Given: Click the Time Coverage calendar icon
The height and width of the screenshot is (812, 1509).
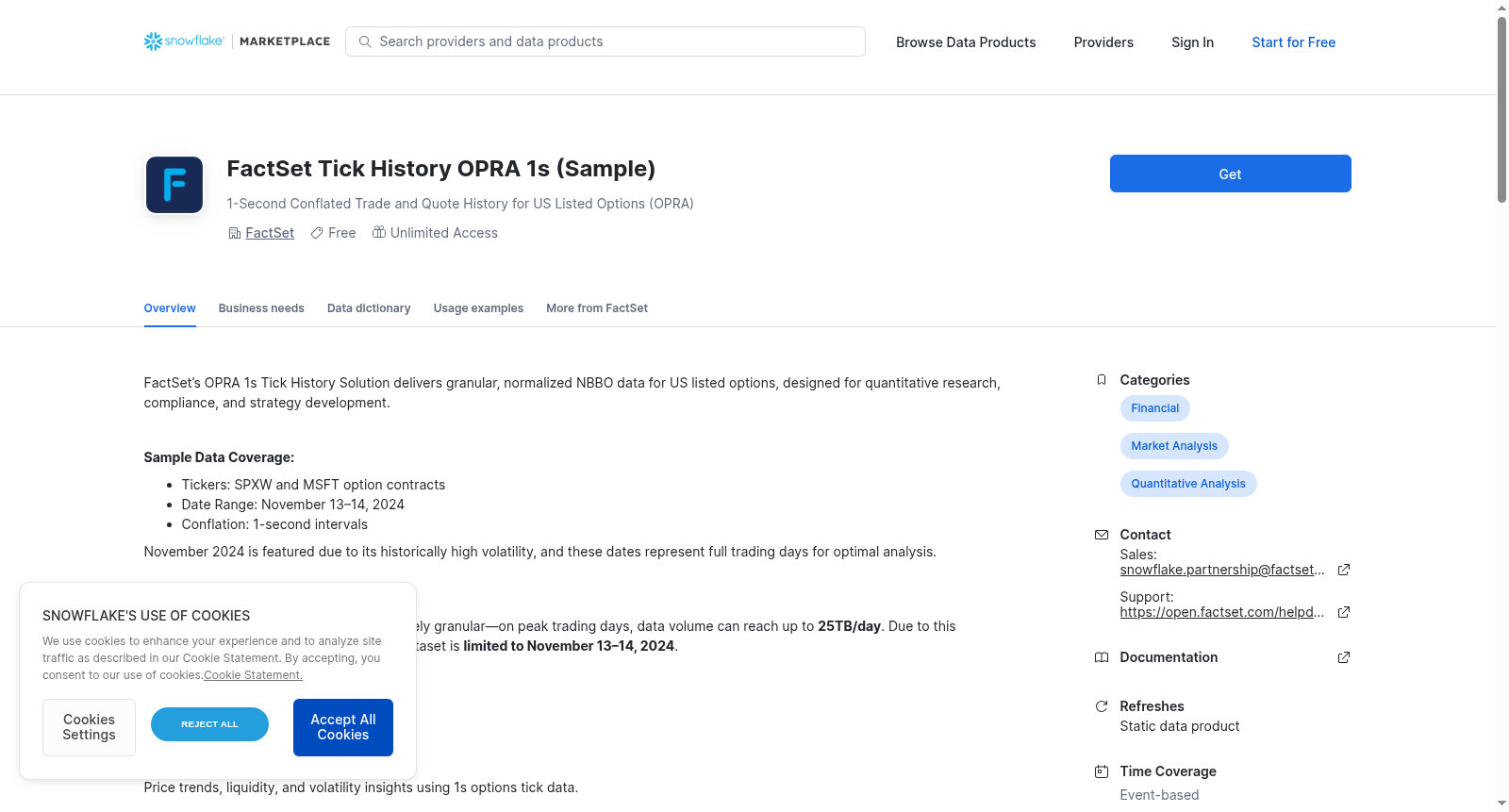Looking at the screenshot, I should [1102, 771].
